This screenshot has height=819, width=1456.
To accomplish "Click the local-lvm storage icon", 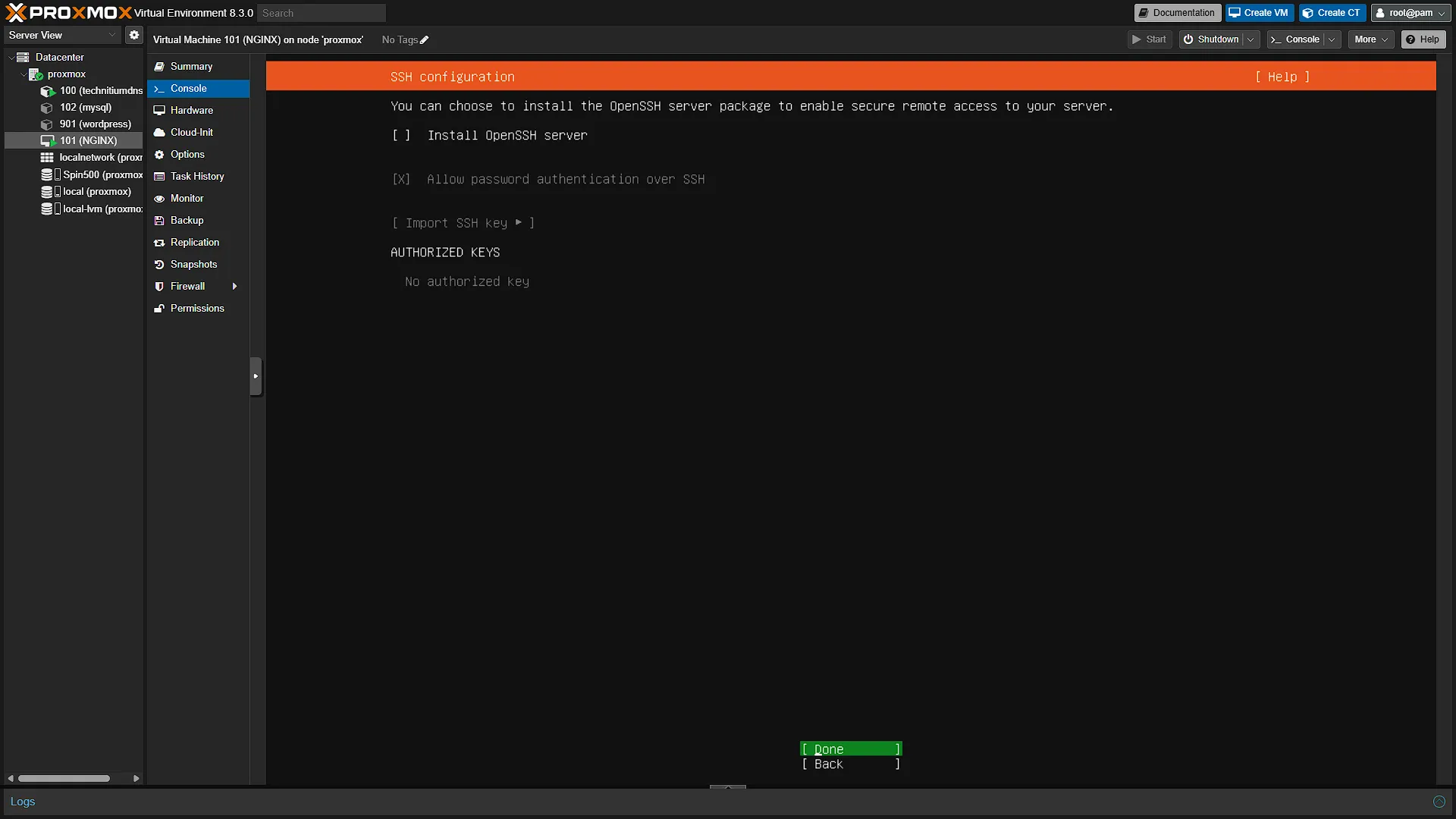I will pos(47,209).
